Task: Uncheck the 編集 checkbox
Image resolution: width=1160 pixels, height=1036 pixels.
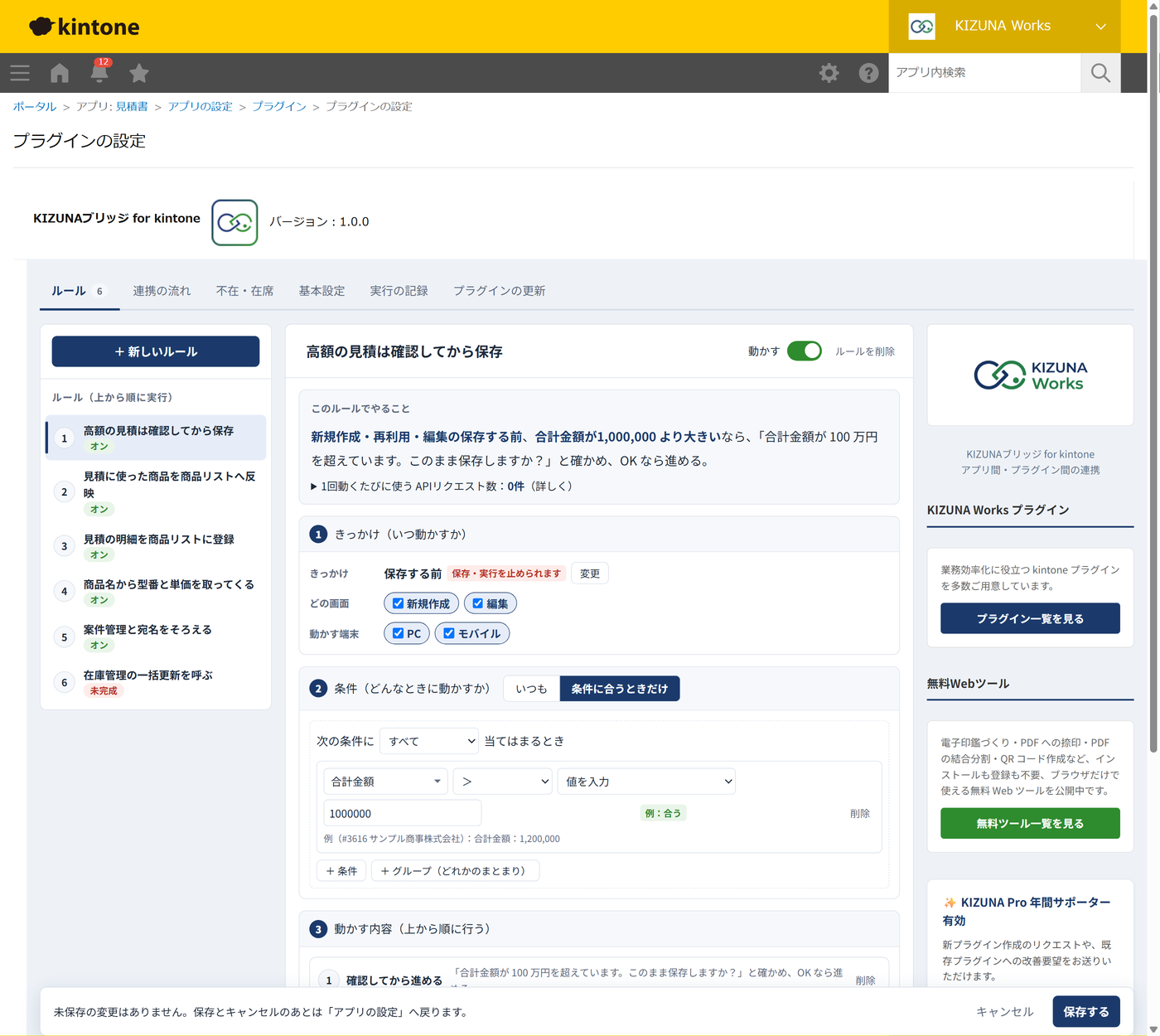Action: 477,603
